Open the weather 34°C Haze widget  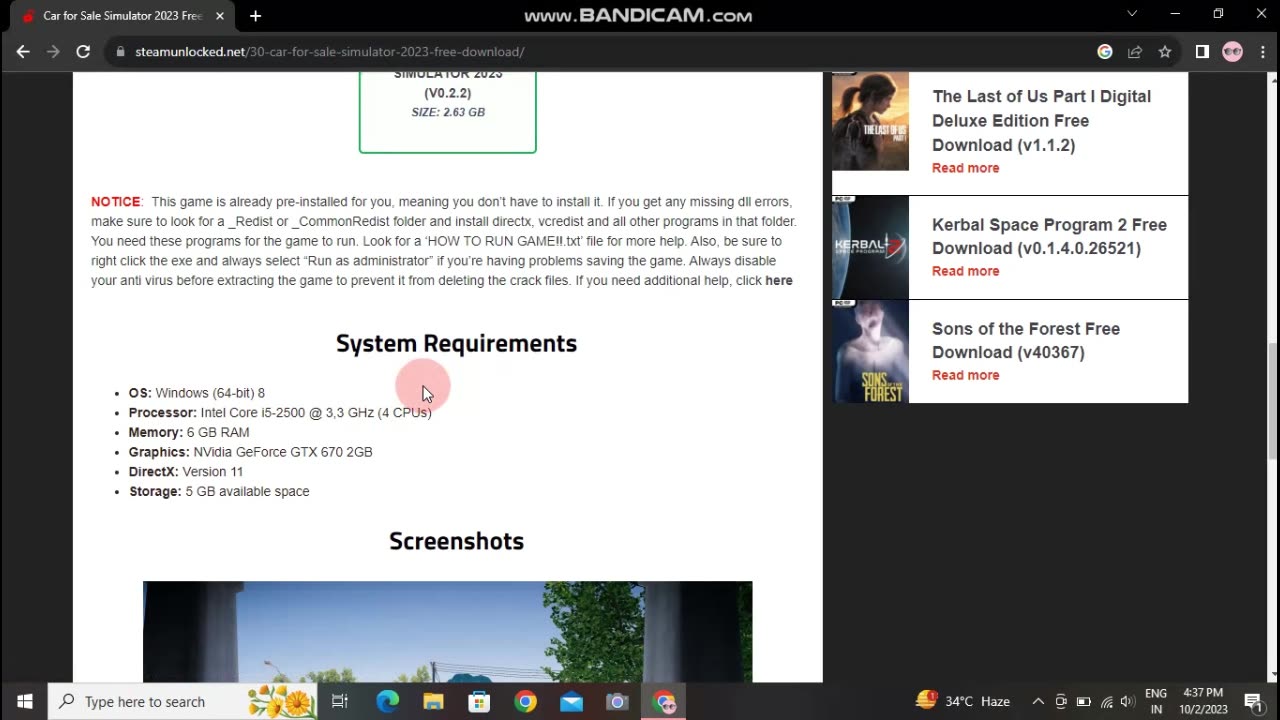962,701
